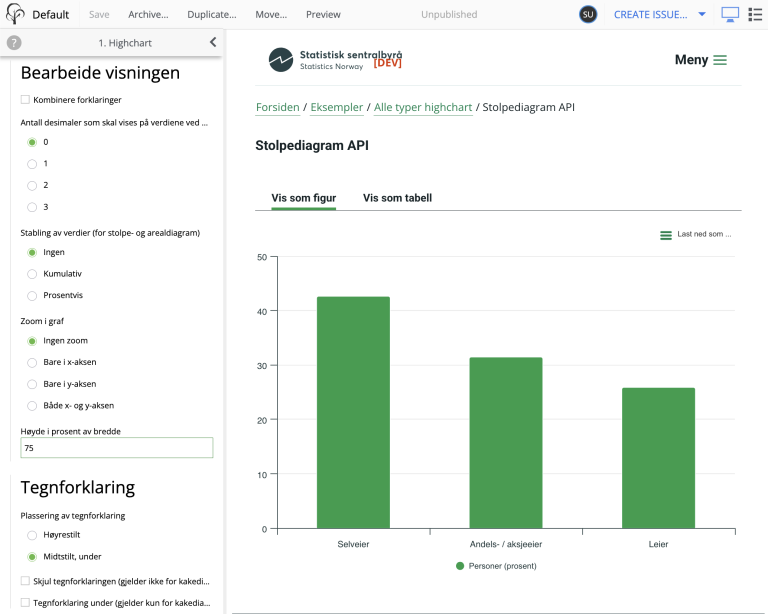Enable the Kombinere forklaringer checkbox
This screenshot has height=614, width=768.
pyautogui.click(x=25, y=100)
